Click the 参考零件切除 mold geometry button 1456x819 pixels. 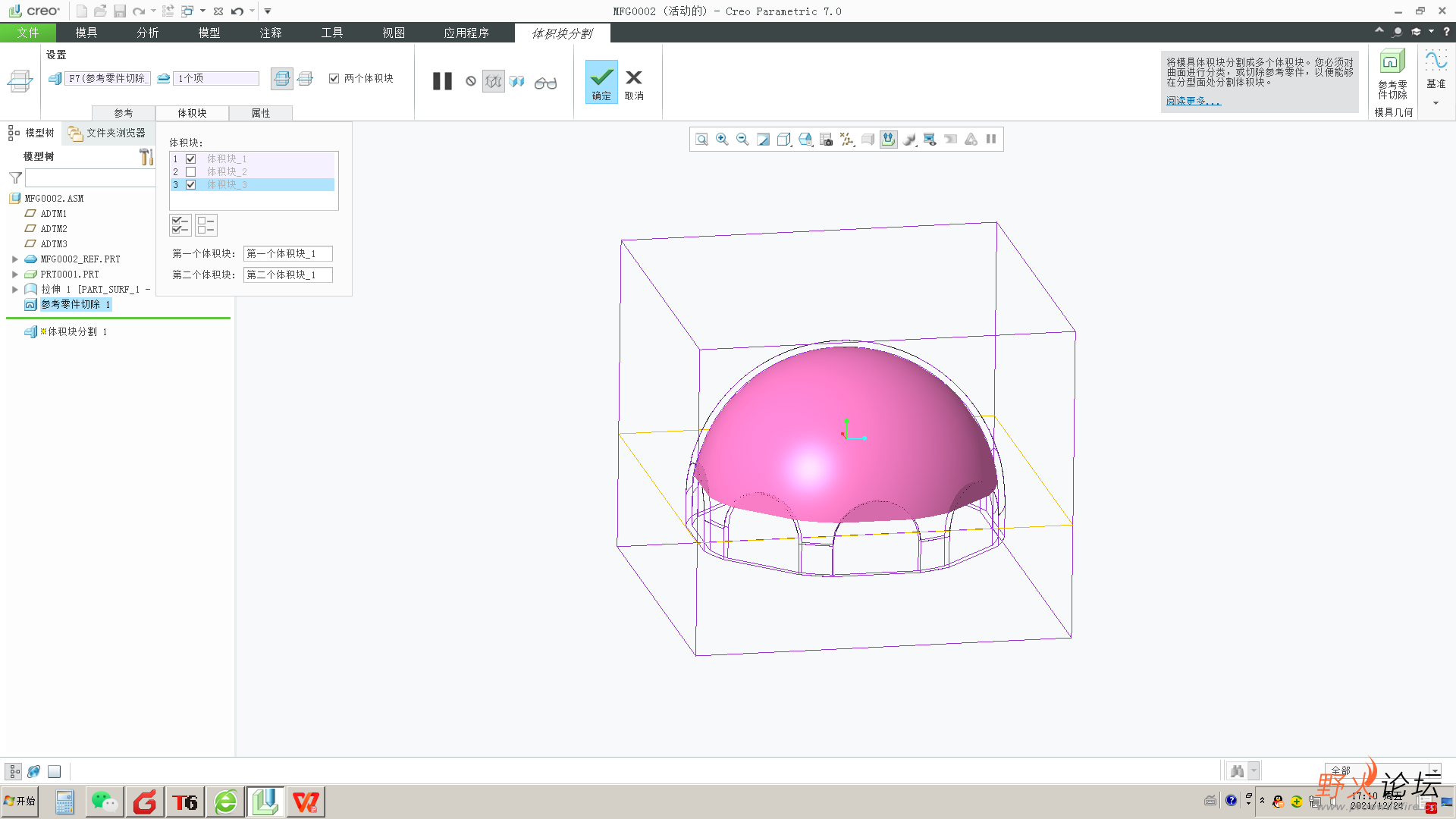click(x=1392, y=74)
